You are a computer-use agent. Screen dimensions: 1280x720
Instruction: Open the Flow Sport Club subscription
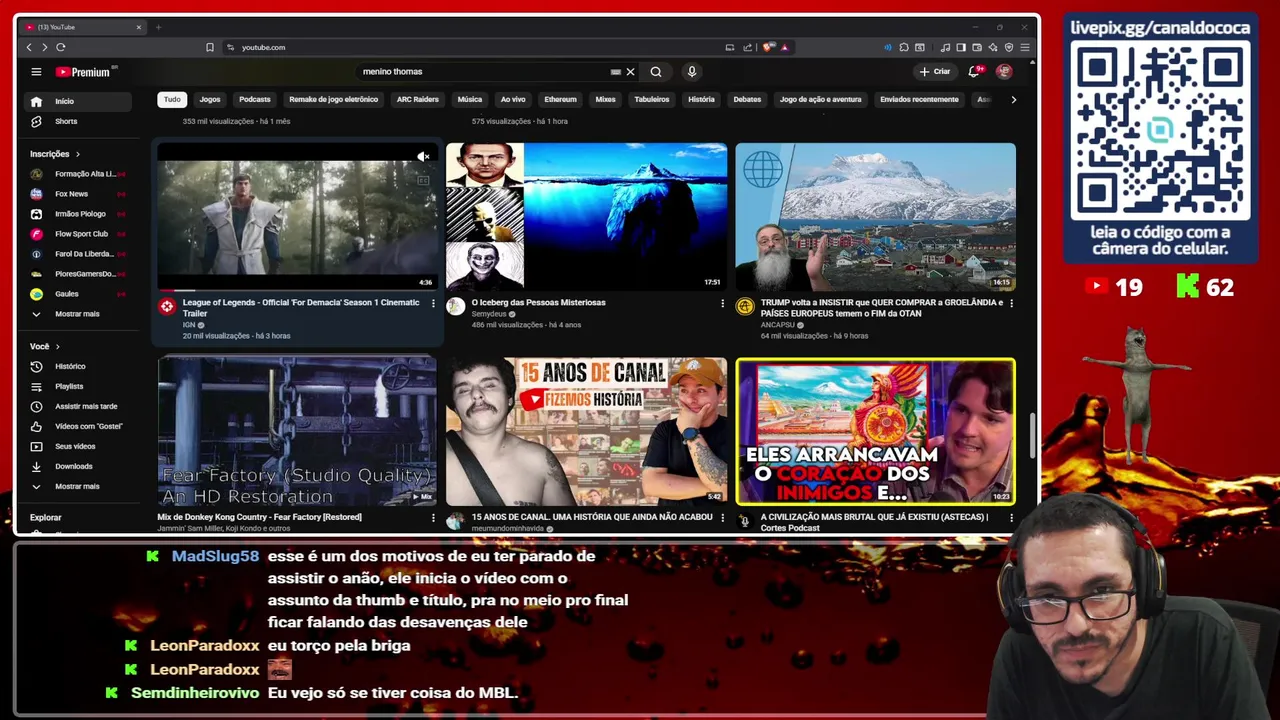[x=78, y=234]
